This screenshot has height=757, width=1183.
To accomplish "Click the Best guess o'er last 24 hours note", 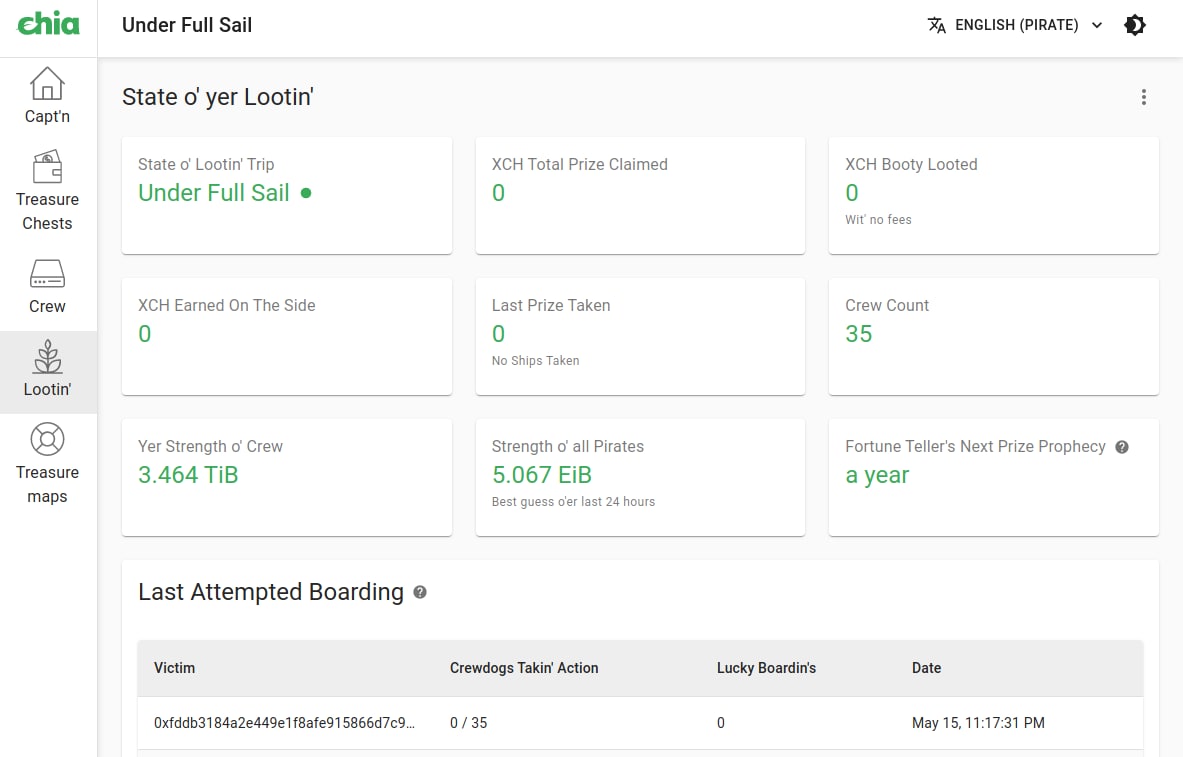I will (x=573, y=502).
